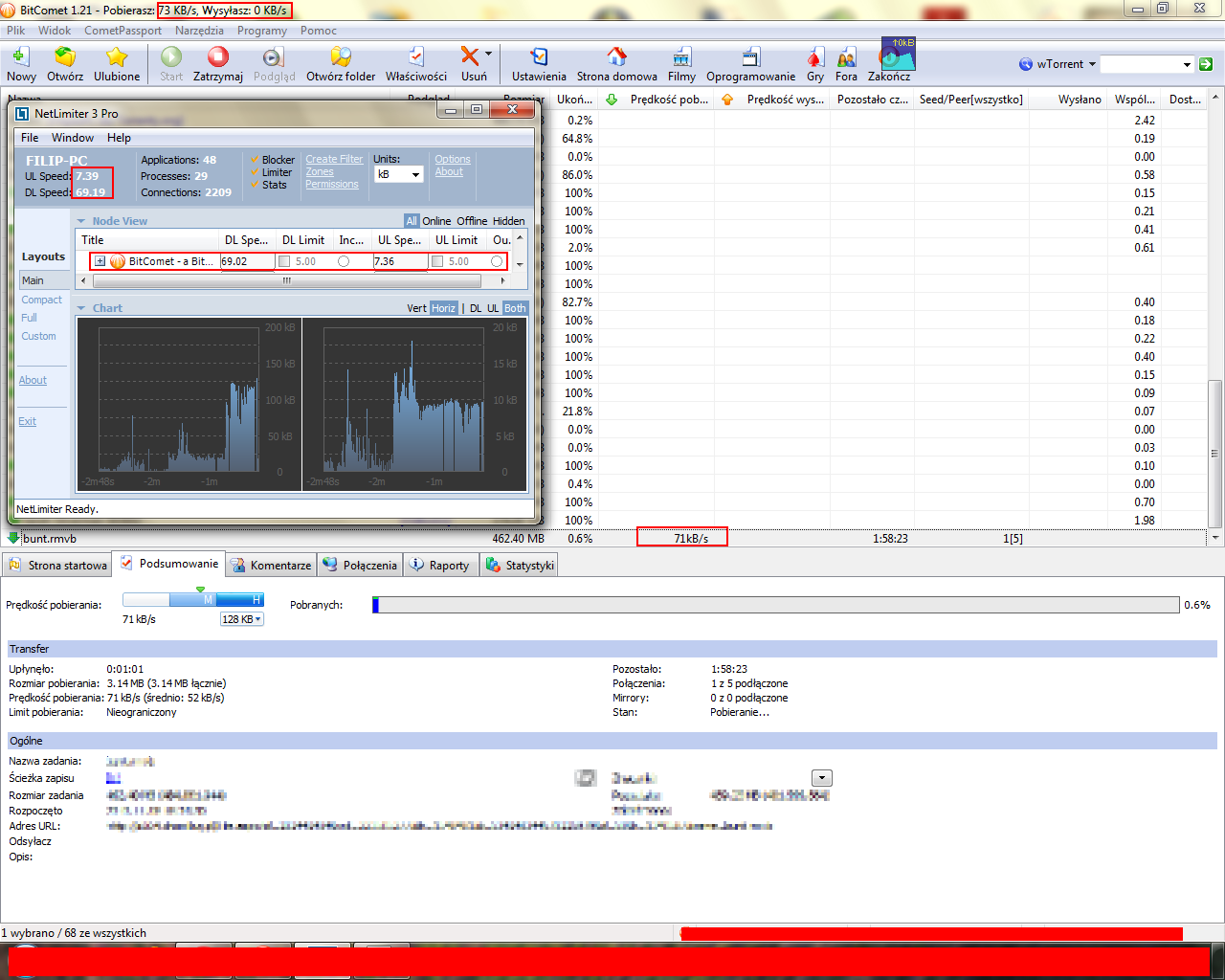
Task: Open the Oprogramowanie toolbar icon
Action: tap(751, 56)
